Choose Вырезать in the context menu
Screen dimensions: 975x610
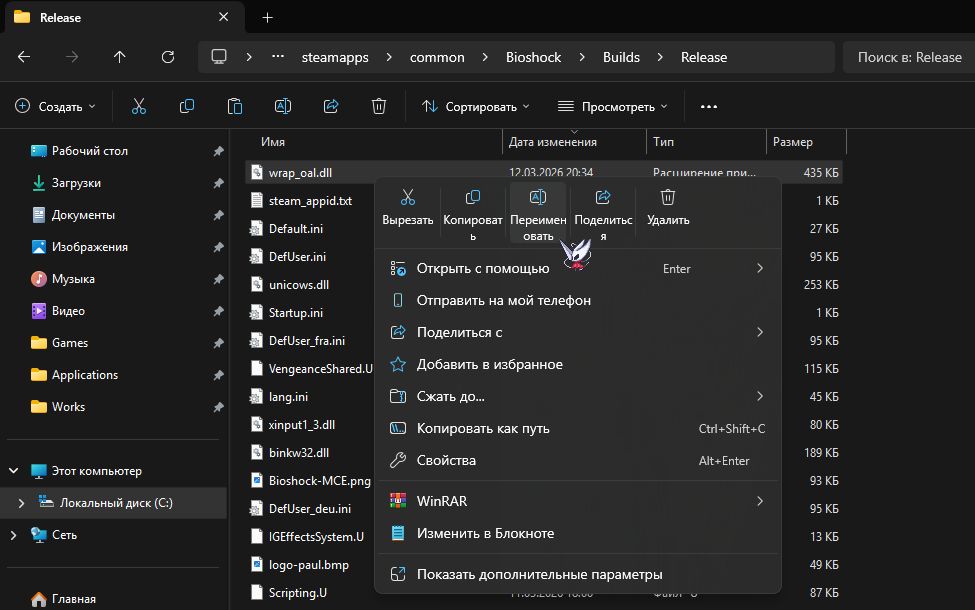click(408, 207)
